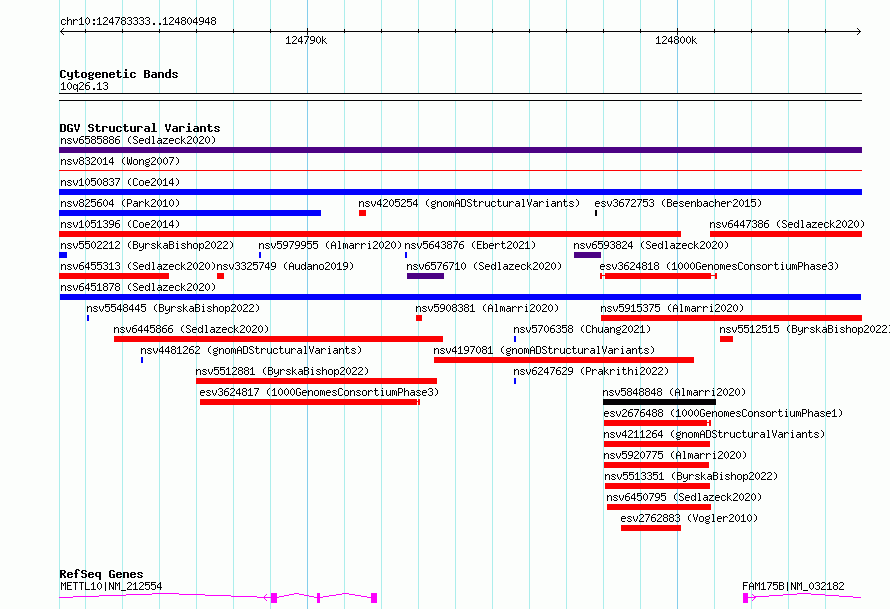The width and height of the screenshot is (890, 609).
Task: Click the nsv5643876 (Ebert2021) label
Action: [x=470, y=245]
